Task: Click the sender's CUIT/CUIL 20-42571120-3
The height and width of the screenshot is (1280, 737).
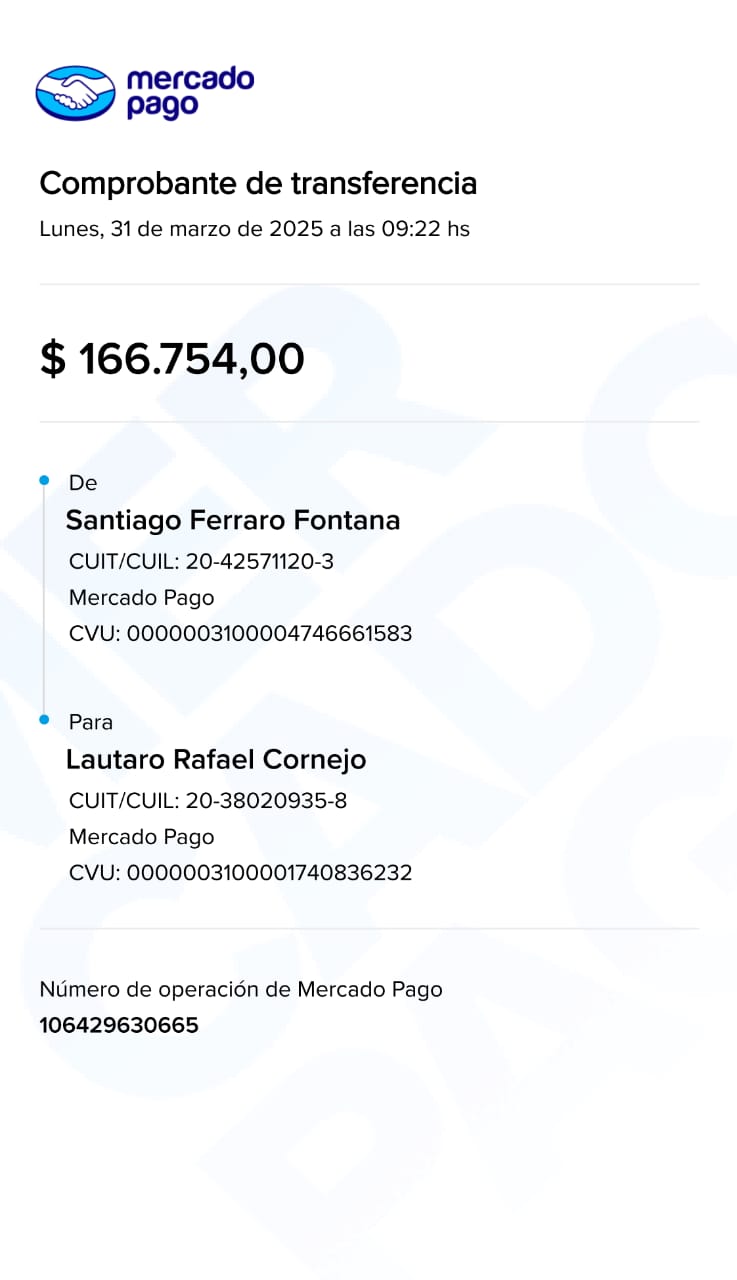Action: (201, 562)
